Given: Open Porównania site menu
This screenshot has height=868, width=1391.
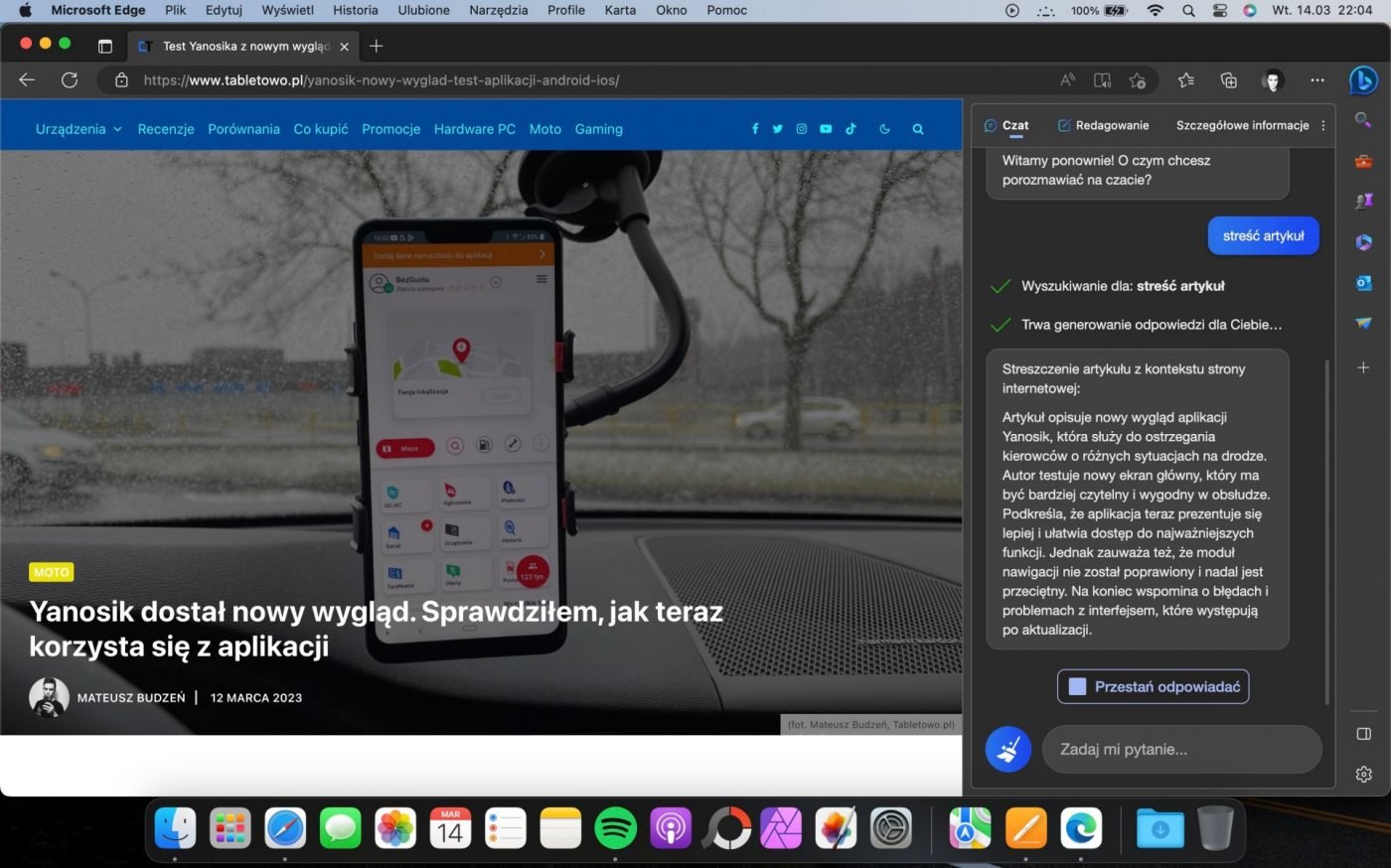Looking at the screenshot, I should [243, 129].
